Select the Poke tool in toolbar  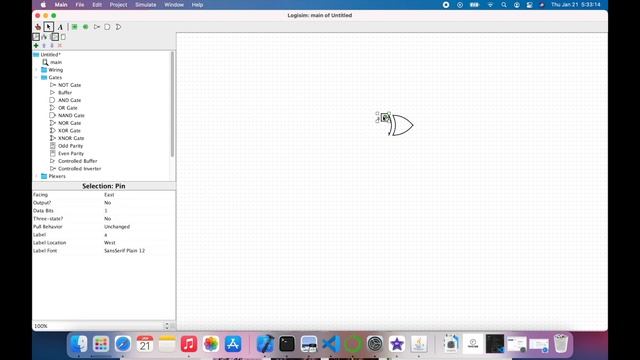38,27
